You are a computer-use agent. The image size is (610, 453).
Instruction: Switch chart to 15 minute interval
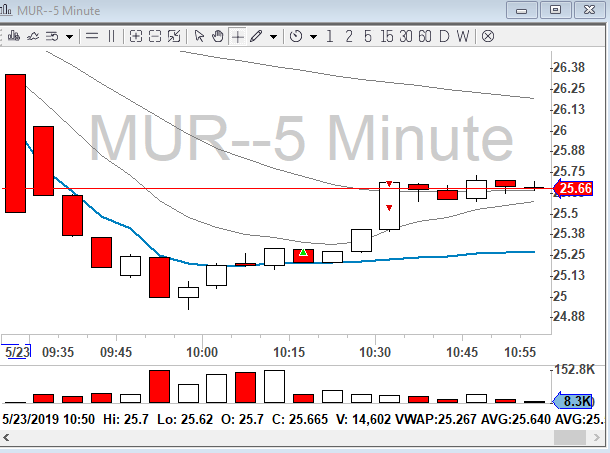(x=387, y=37)
